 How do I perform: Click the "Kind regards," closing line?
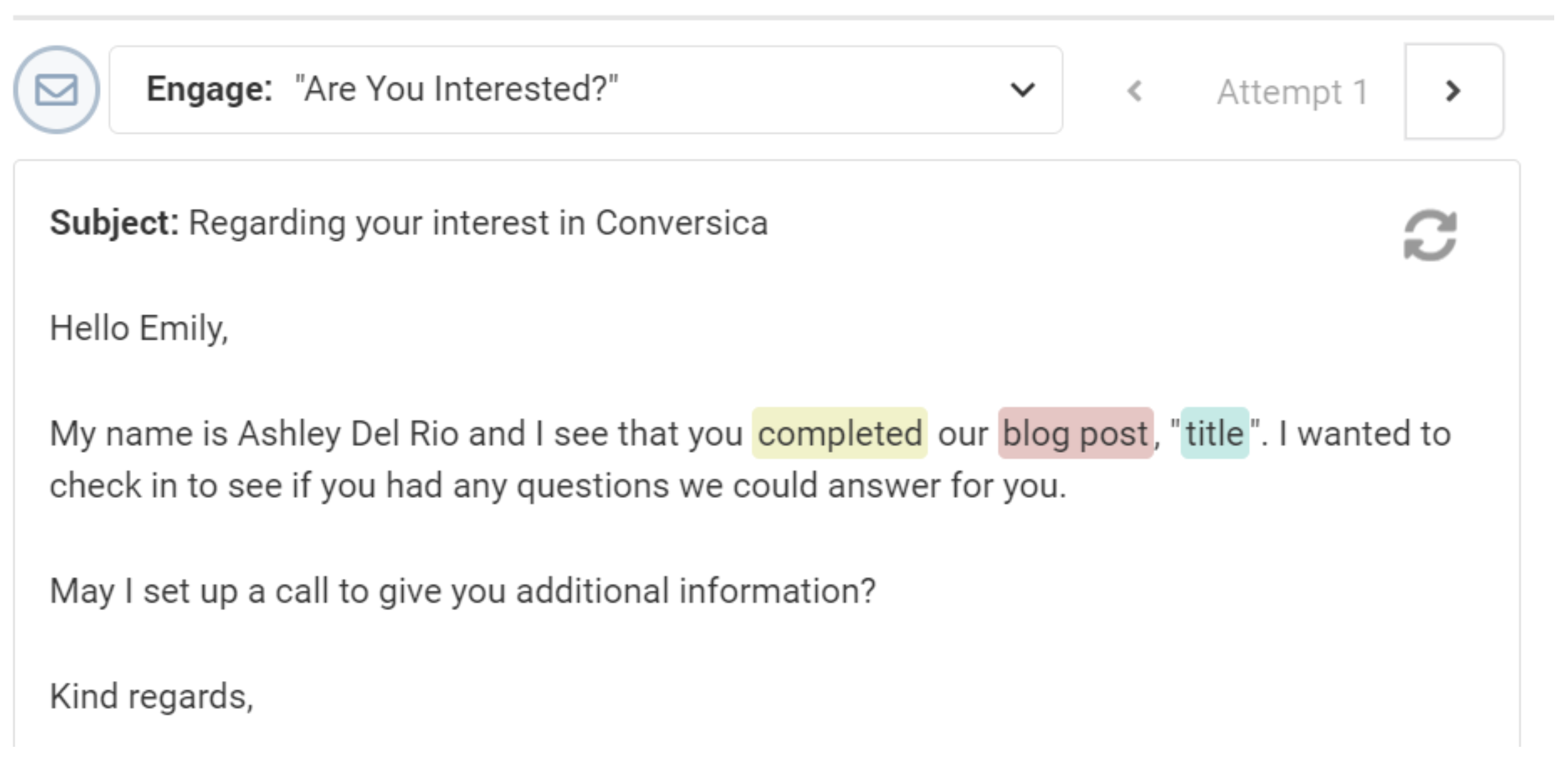pyautogui.click(x=152, y=697)
